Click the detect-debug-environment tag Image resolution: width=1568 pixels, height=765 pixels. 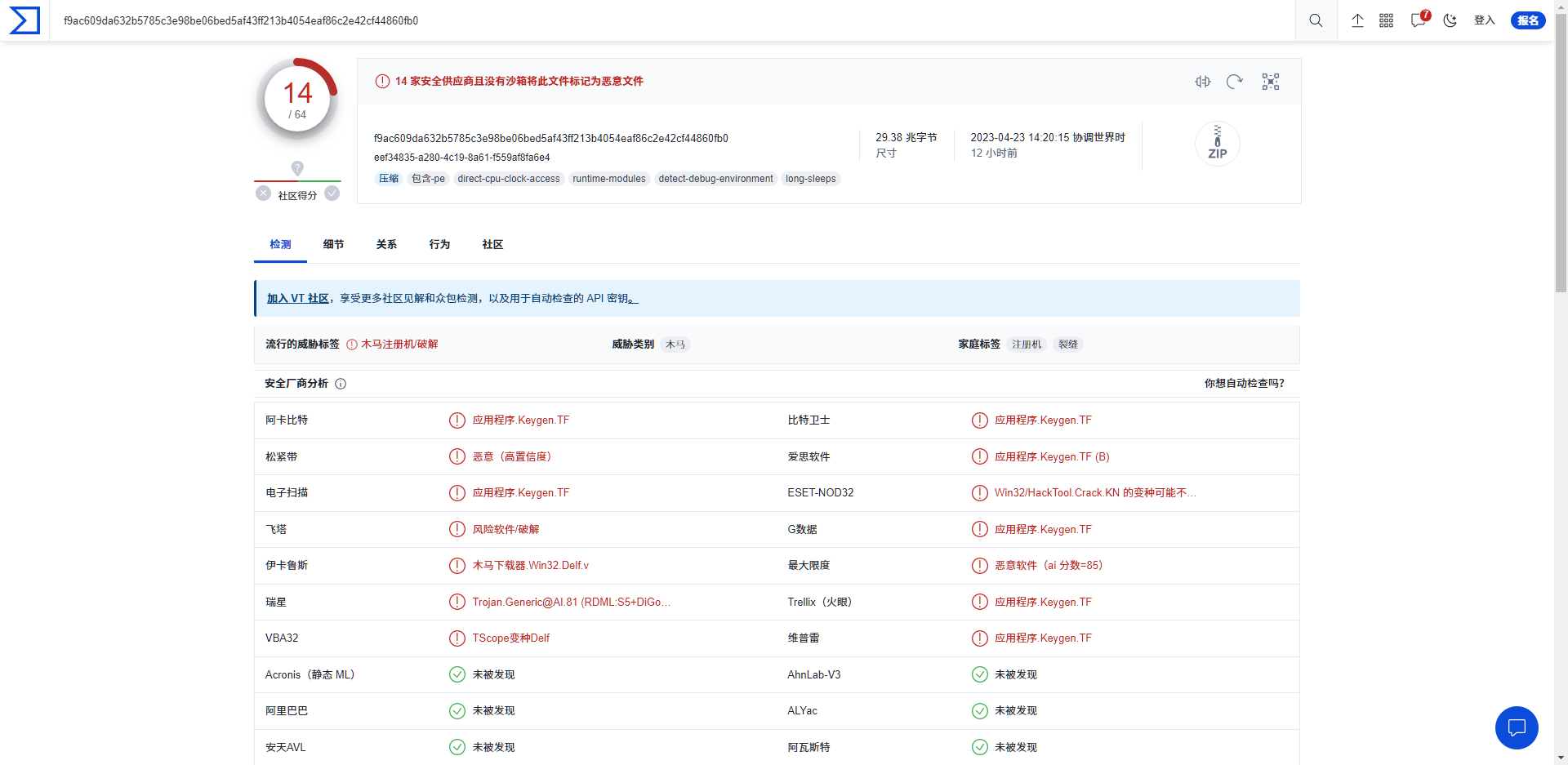point(715,179)
